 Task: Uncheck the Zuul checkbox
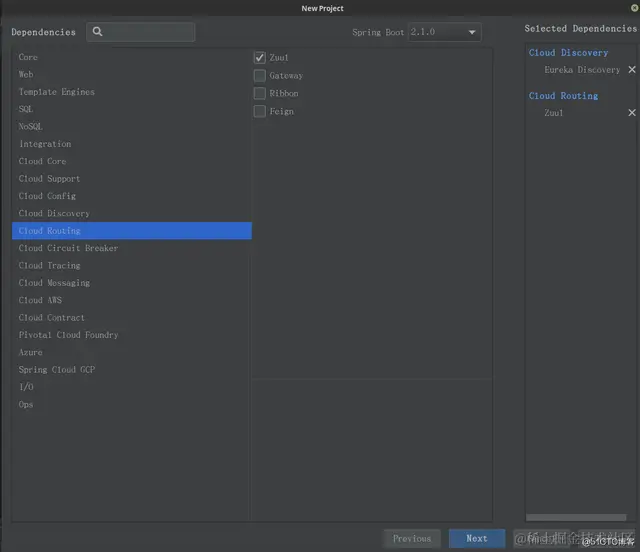pos(260,58)
